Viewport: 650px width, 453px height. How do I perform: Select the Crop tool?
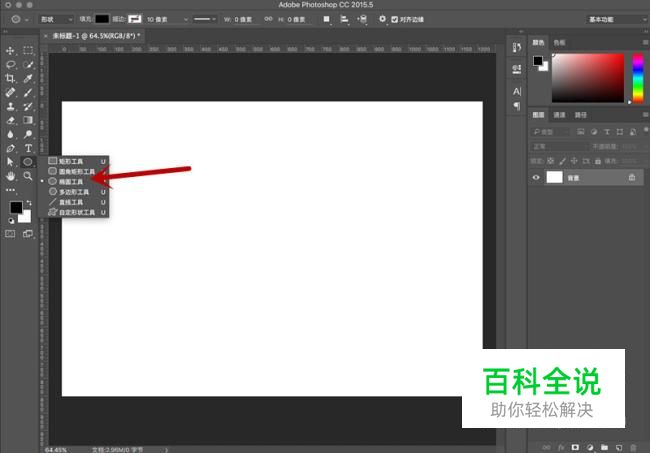[11, 78]
